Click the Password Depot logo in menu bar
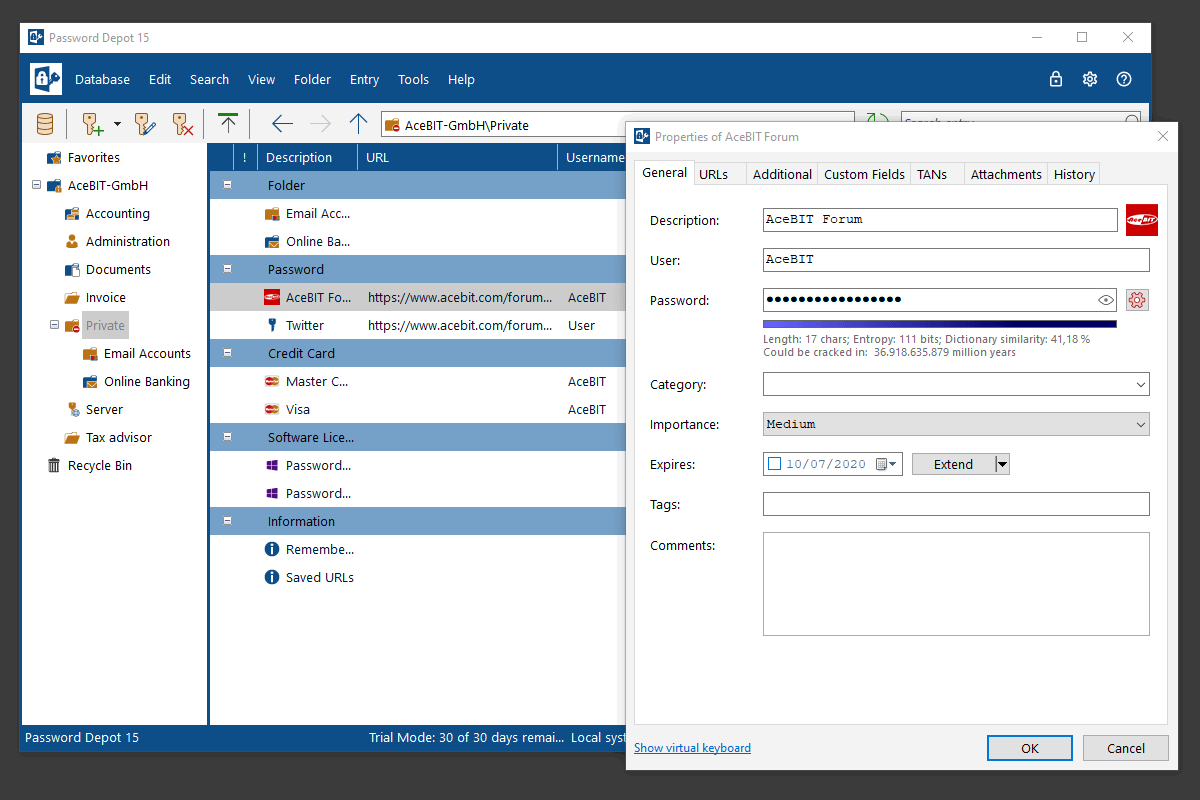 point(46,79)
